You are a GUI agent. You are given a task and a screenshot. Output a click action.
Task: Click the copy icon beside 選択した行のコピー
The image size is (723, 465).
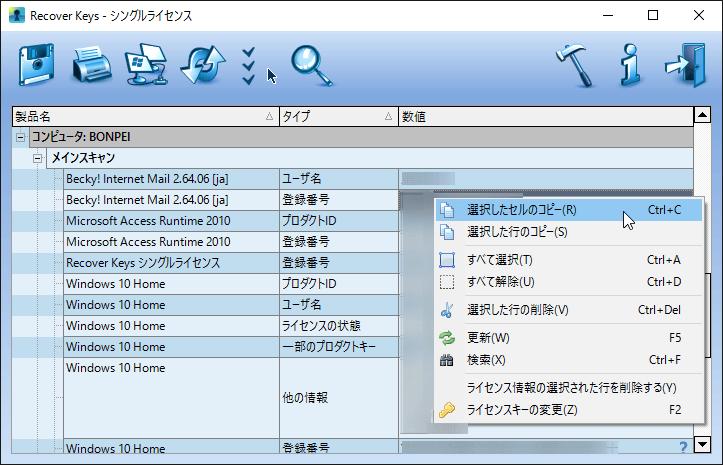click(x=446, y=232)
